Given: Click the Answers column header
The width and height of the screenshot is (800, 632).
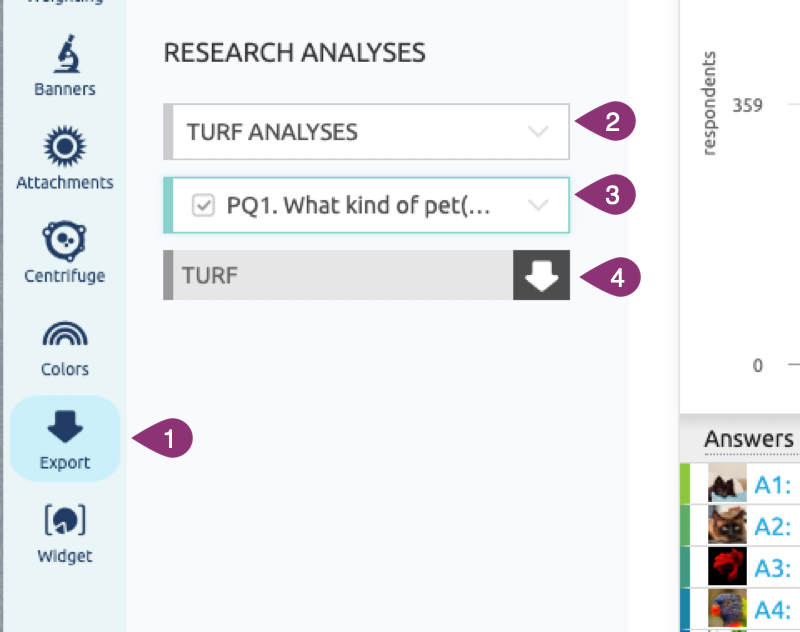Looking at the screenshot, I should (748, 439).
